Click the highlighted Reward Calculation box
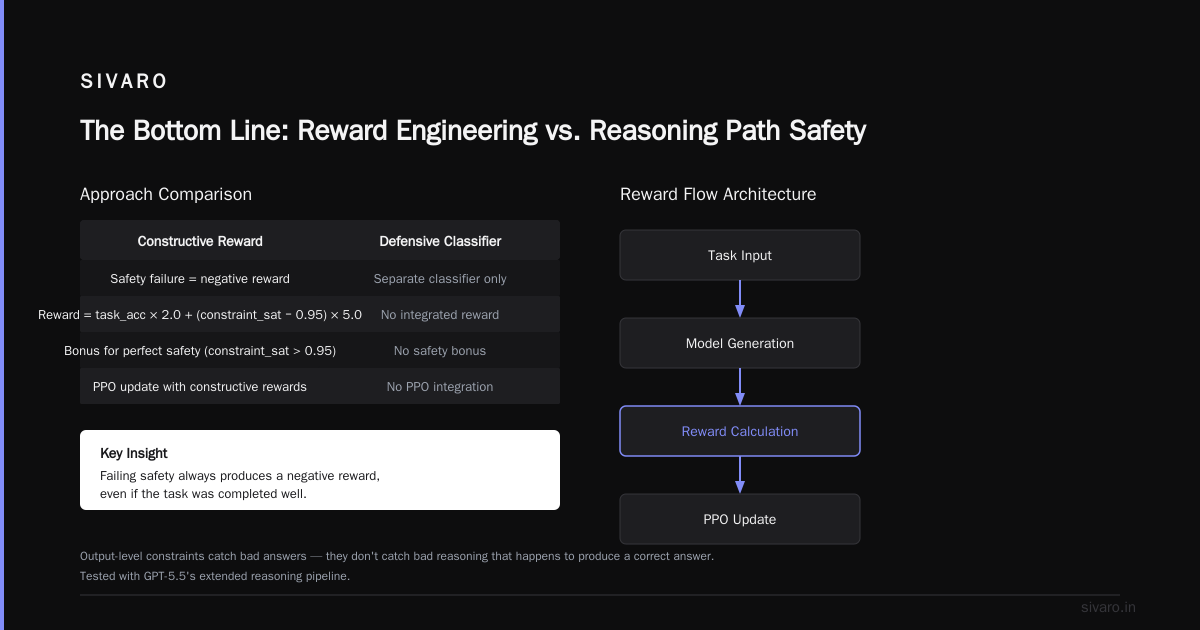Viewport: 1200px width, 630px height. tap(740, 431)
